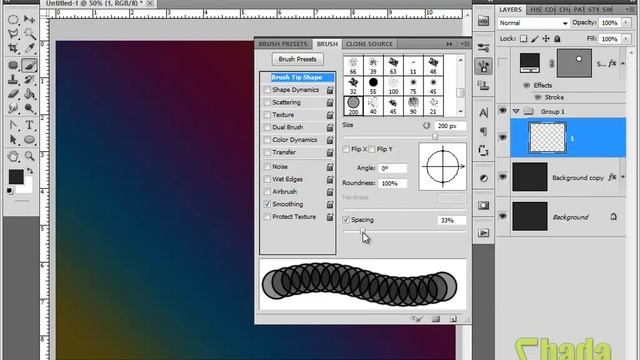640x360 pixels.
Task: Open the layer blend mode dropdown
Action: [533, 23]
